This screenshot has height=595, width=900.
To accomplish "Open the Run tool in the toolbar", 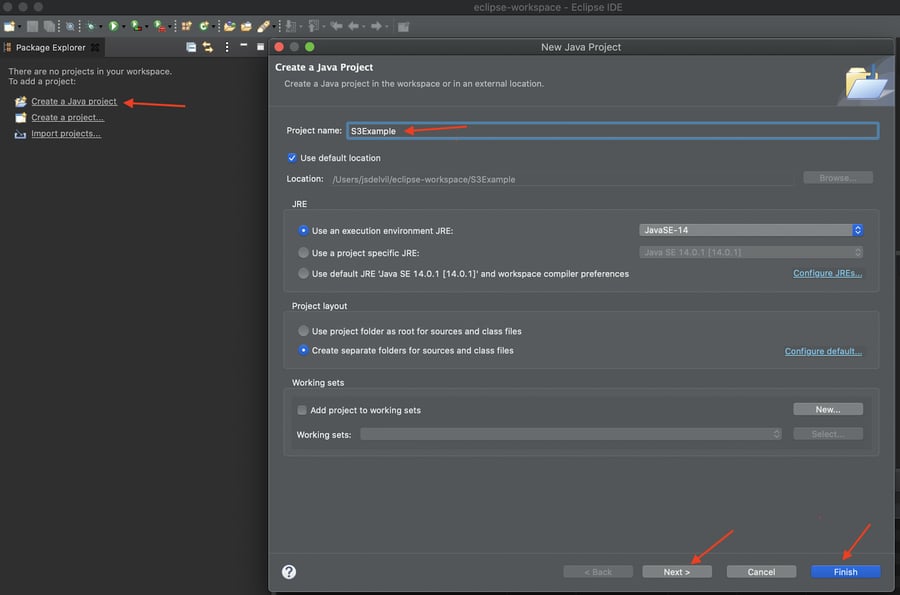I will click(x=112, y=25).
